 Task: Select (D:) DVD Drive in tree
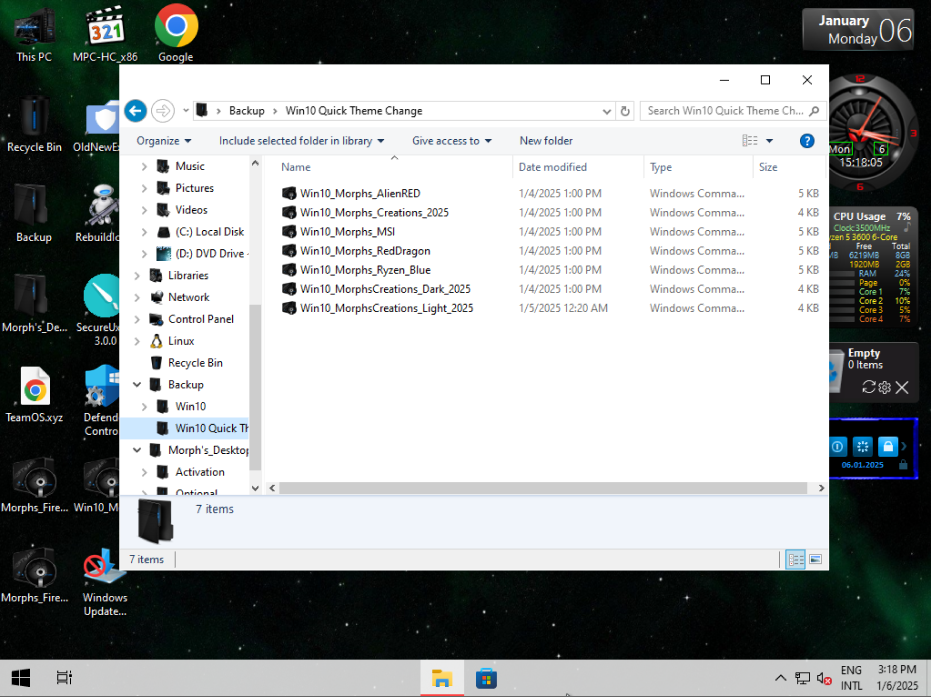tap(210, 254)
